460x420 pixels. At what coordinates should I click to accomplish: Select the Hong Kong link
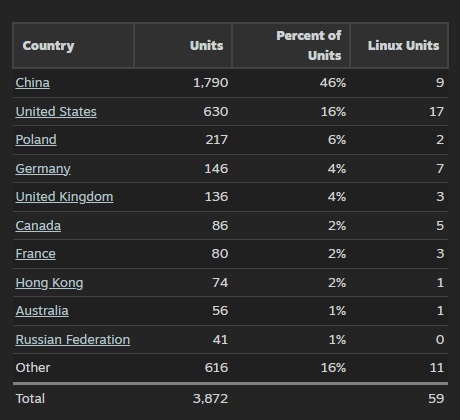[49, 283]
